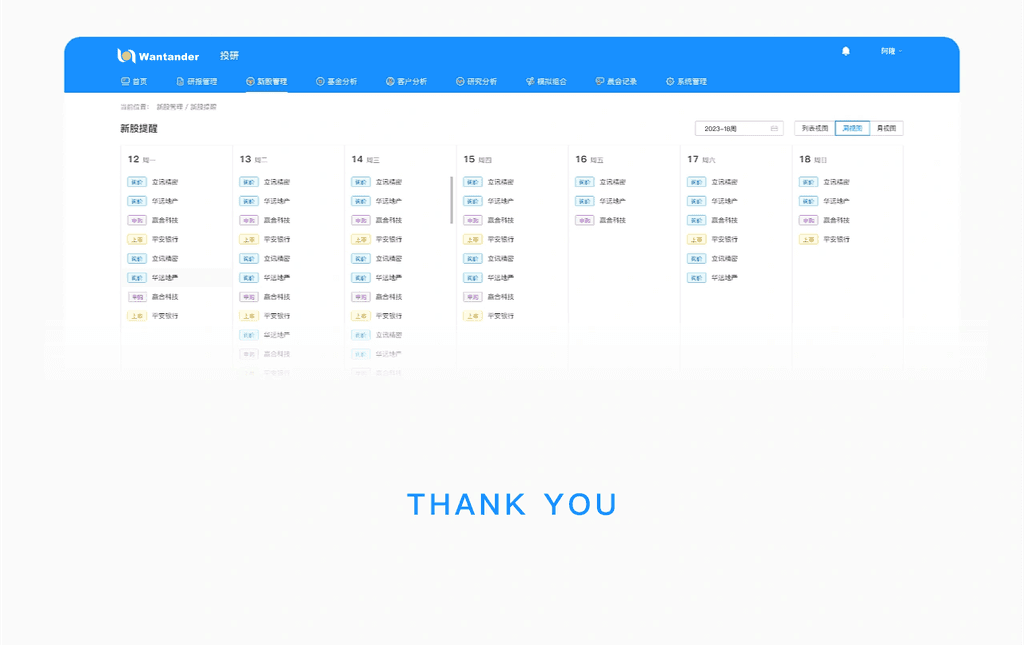Click the 研报管理 document icon
Image resolution: width=1024 pixels, height=645 pixels.
point(180,82)
